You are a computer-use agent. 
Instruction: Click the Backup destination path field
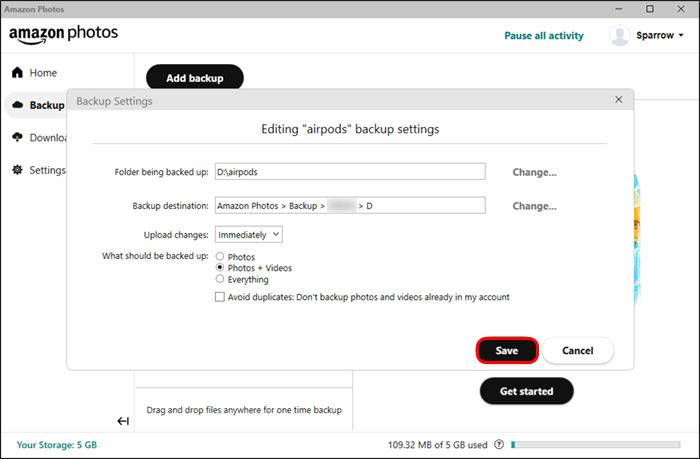(350, 205)
